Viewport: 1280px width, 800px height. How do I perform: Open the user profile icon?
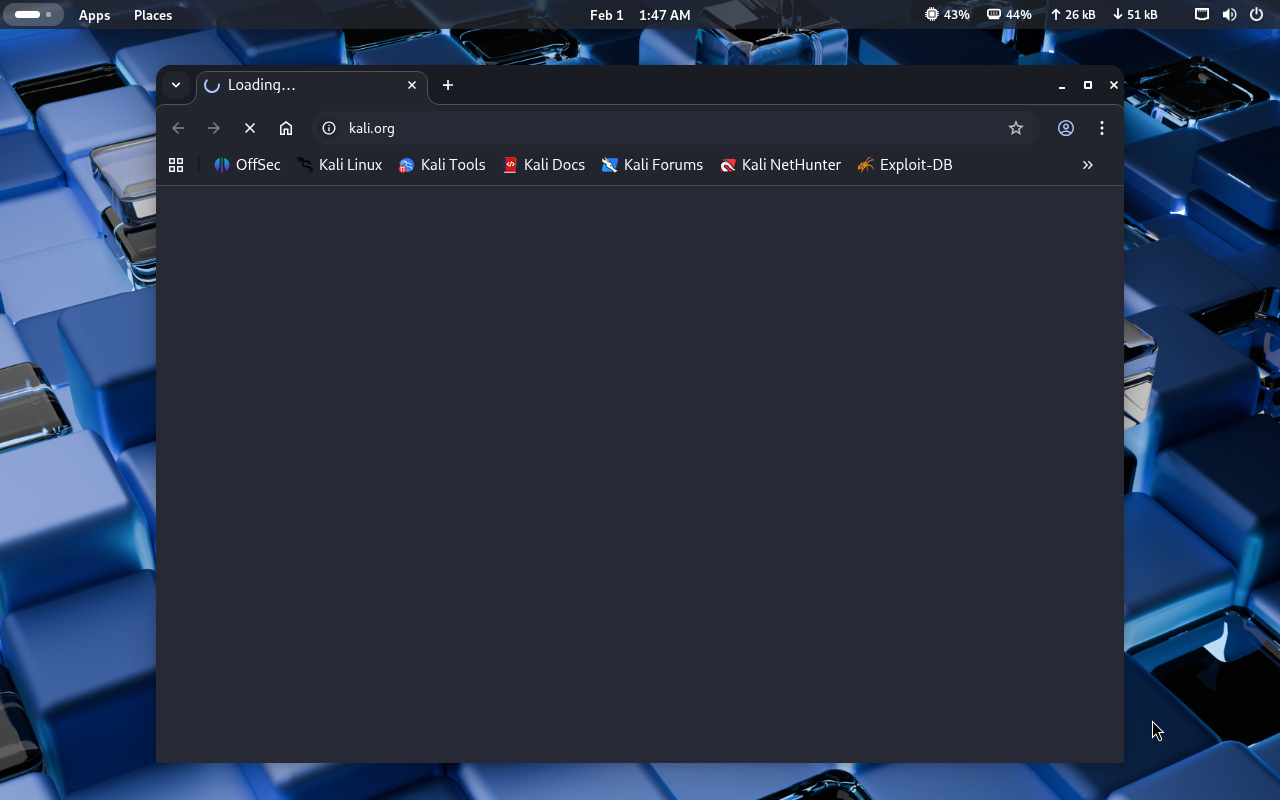pyautogui.click(x=1066, y=128)
